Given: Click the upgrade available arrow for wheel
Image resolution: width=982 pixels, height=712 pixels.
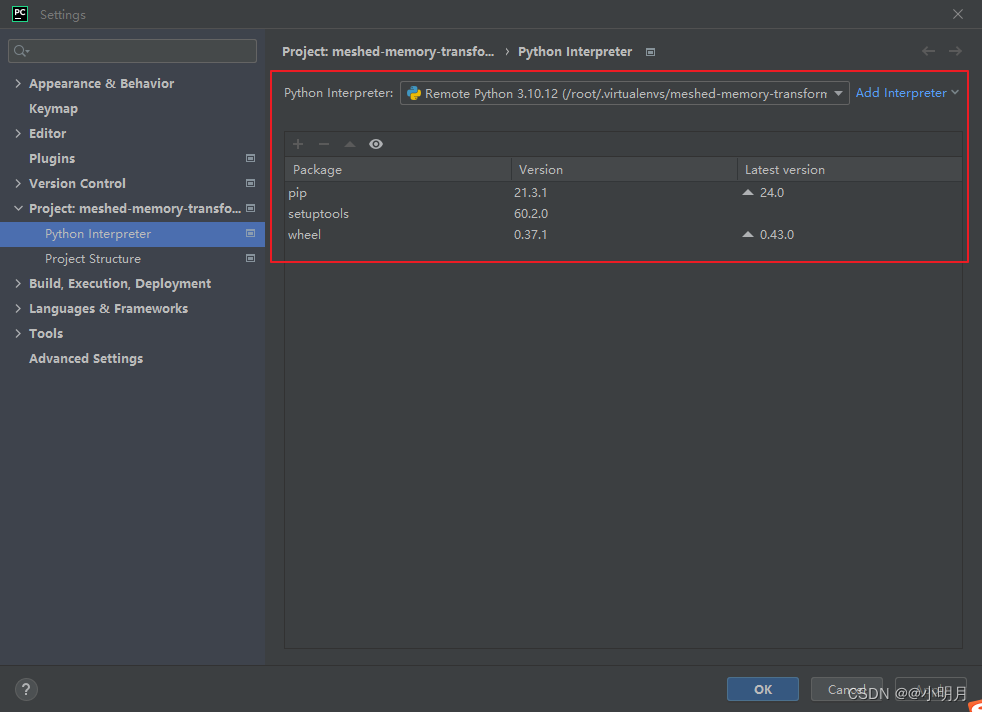Looking at the screenshot, I should [748, 234].
